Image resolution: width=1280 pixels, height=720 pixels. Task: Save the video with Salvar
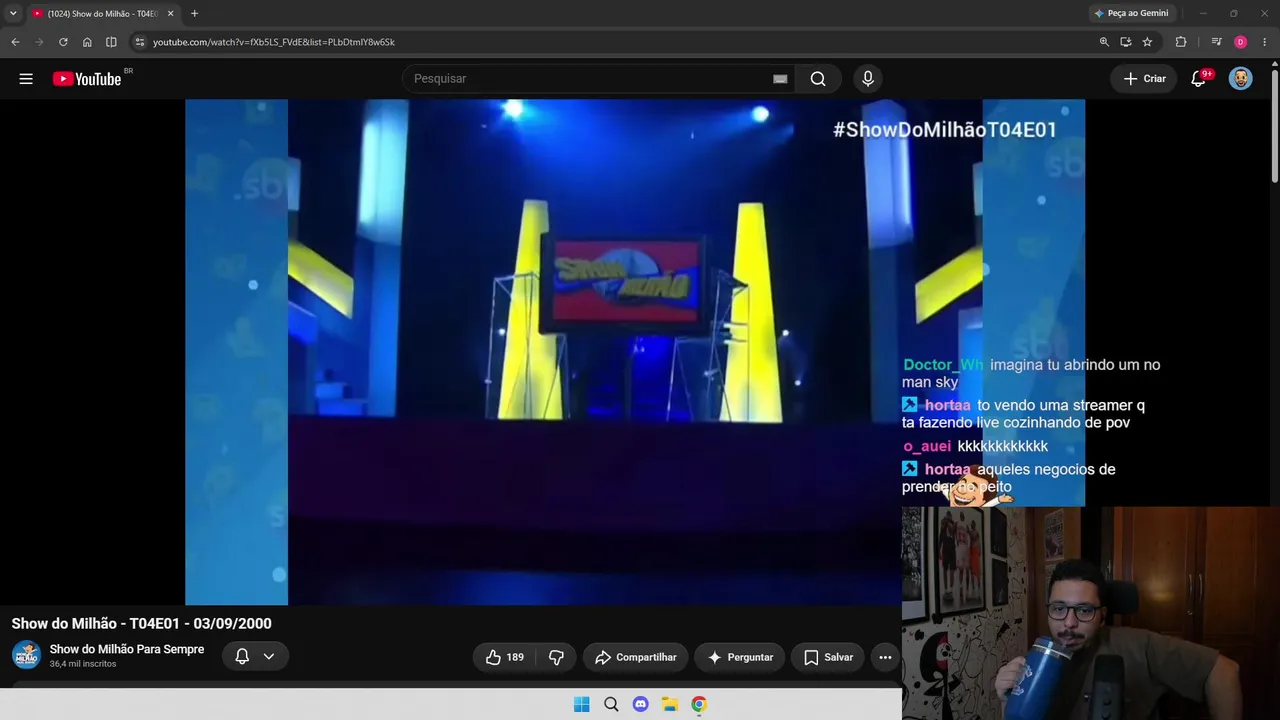829,657
